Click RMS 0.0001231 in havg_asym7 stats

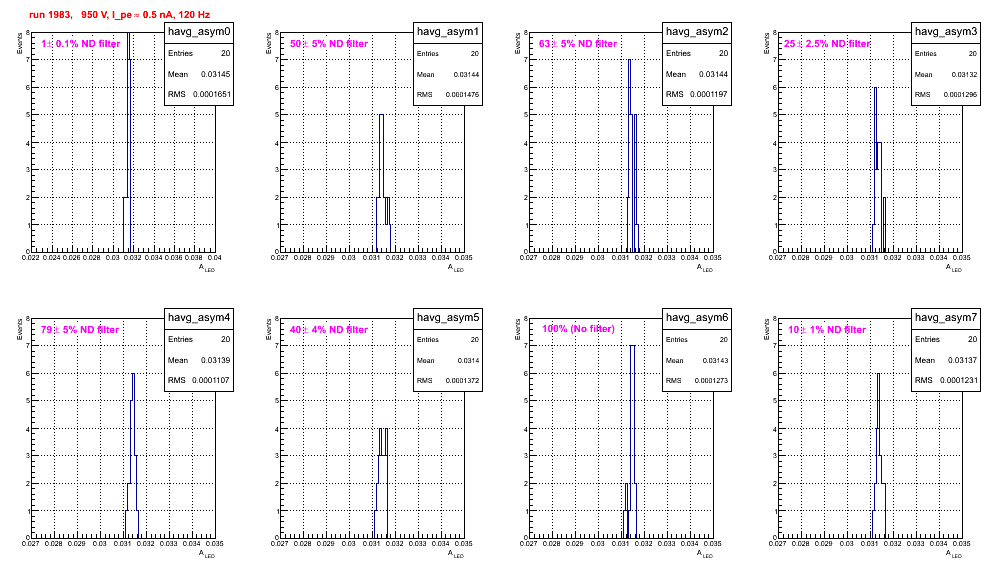(x=946, y=380)
